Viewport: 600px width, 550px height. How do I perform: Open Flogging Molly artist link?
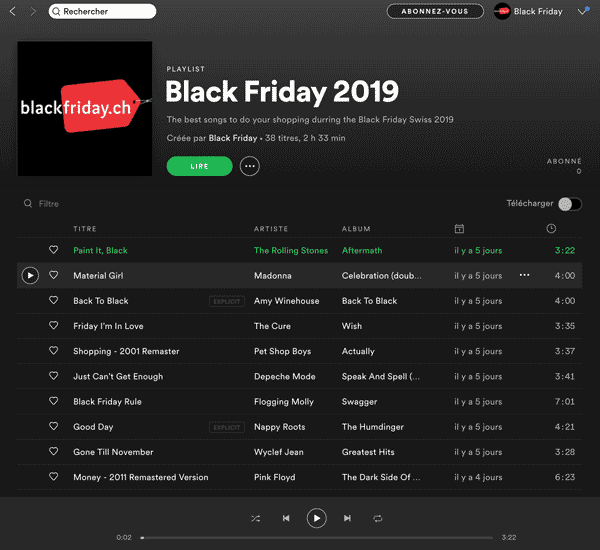284,402
